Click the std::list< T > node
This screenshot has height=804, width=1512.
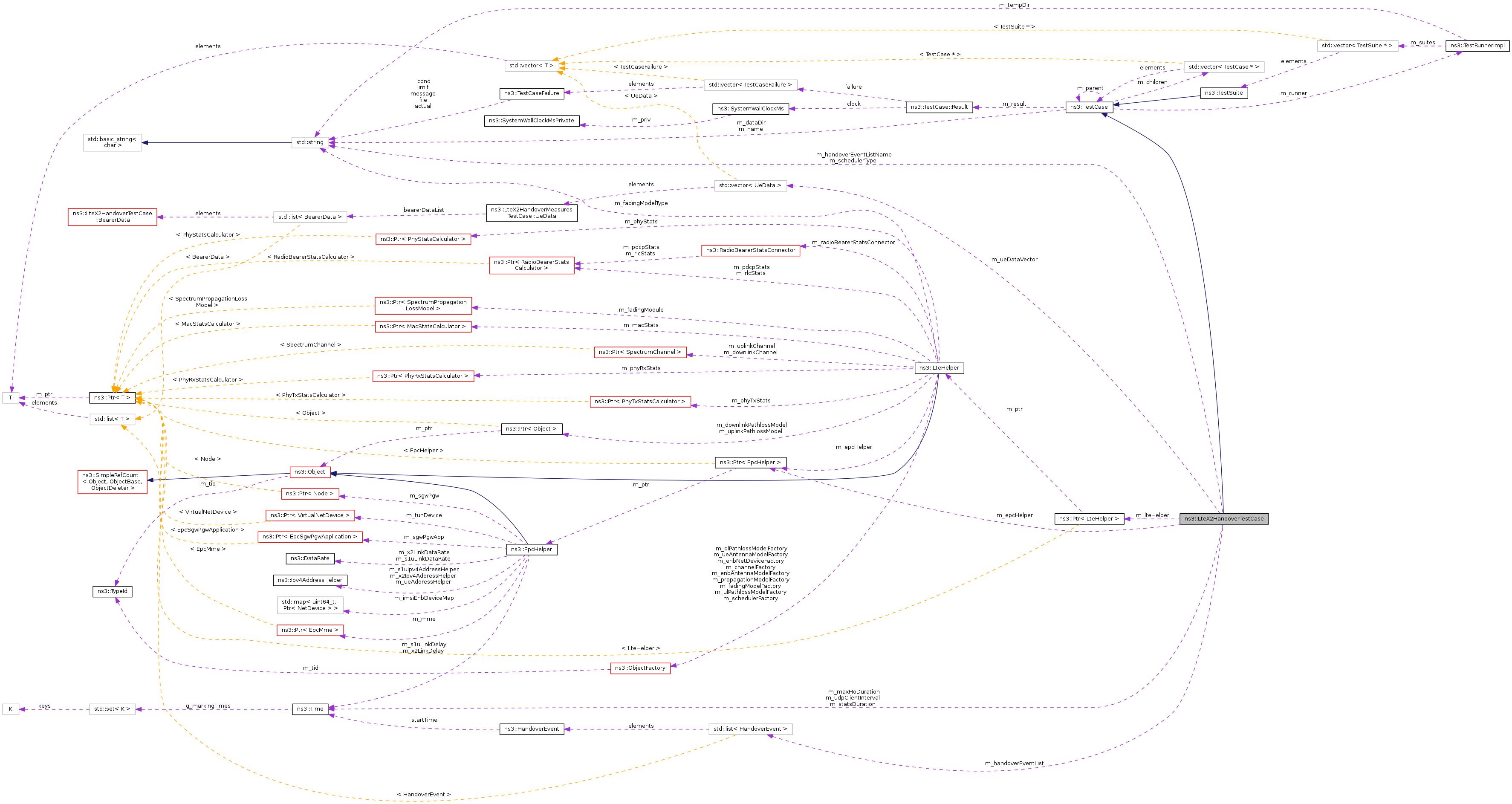(112, 419)
